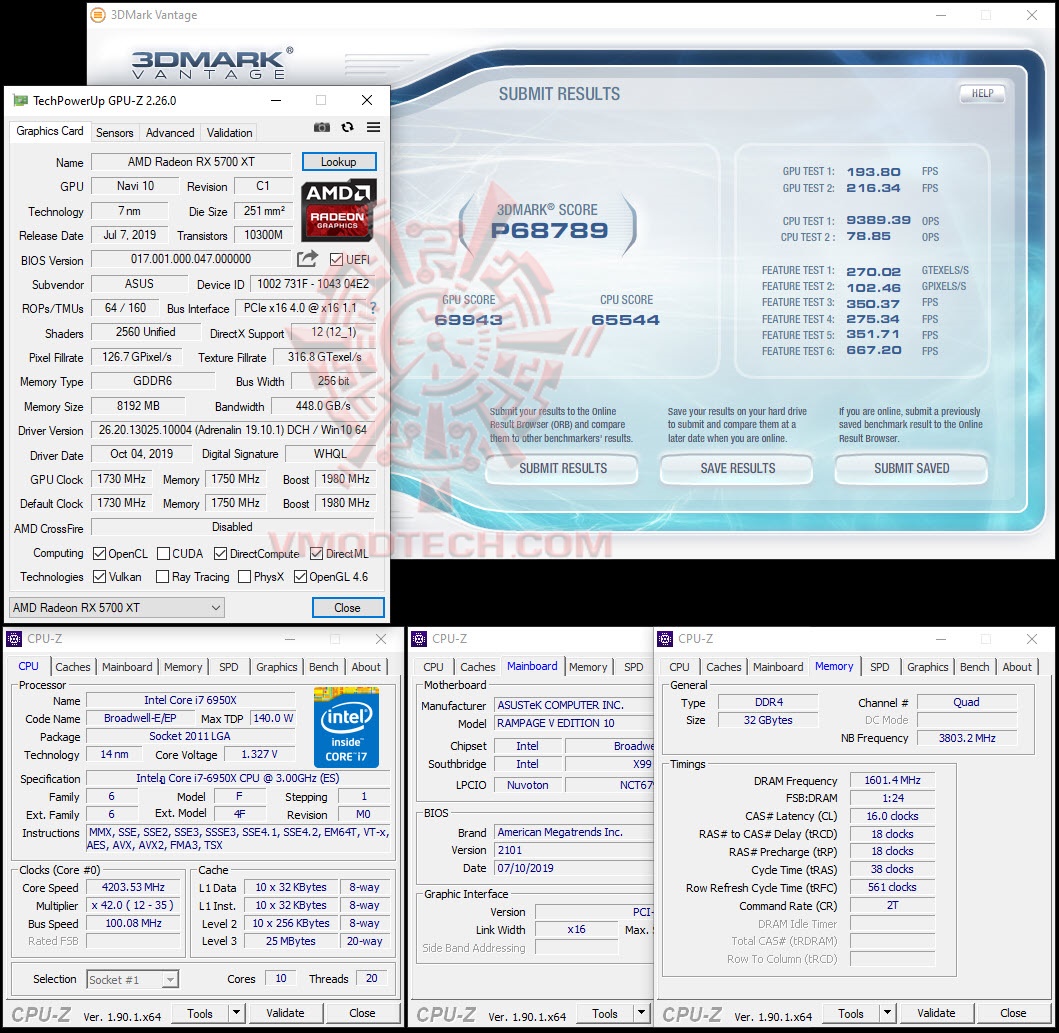Click the 3DMark score P68789
Image resolution: width=1059 pixels, height=1033 pixels.
point(549,230)
